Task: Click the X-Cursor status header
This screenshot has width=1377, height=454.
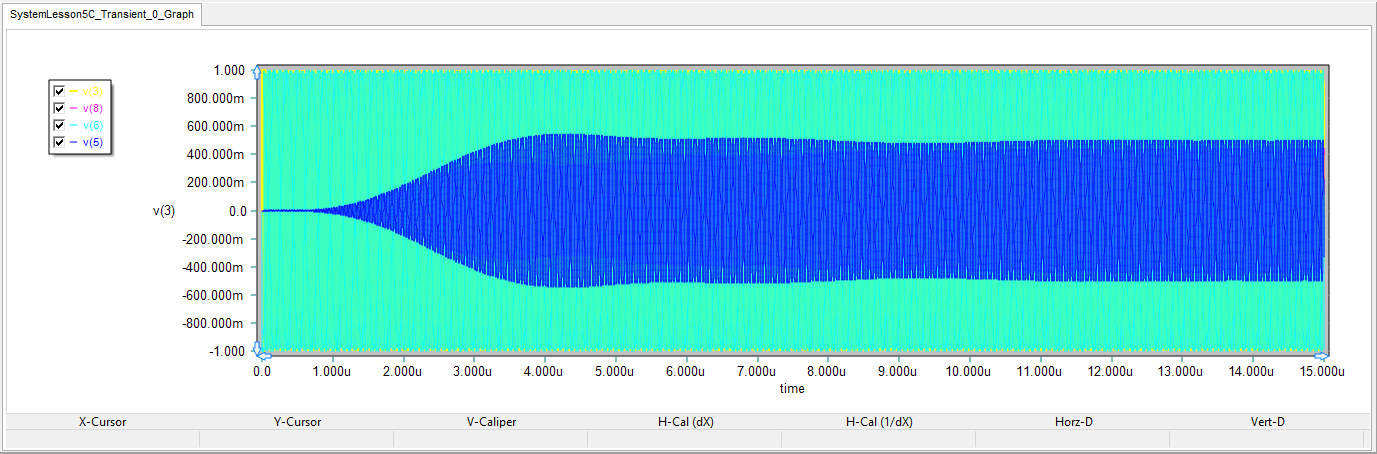Action: click(x=103, y=422)
